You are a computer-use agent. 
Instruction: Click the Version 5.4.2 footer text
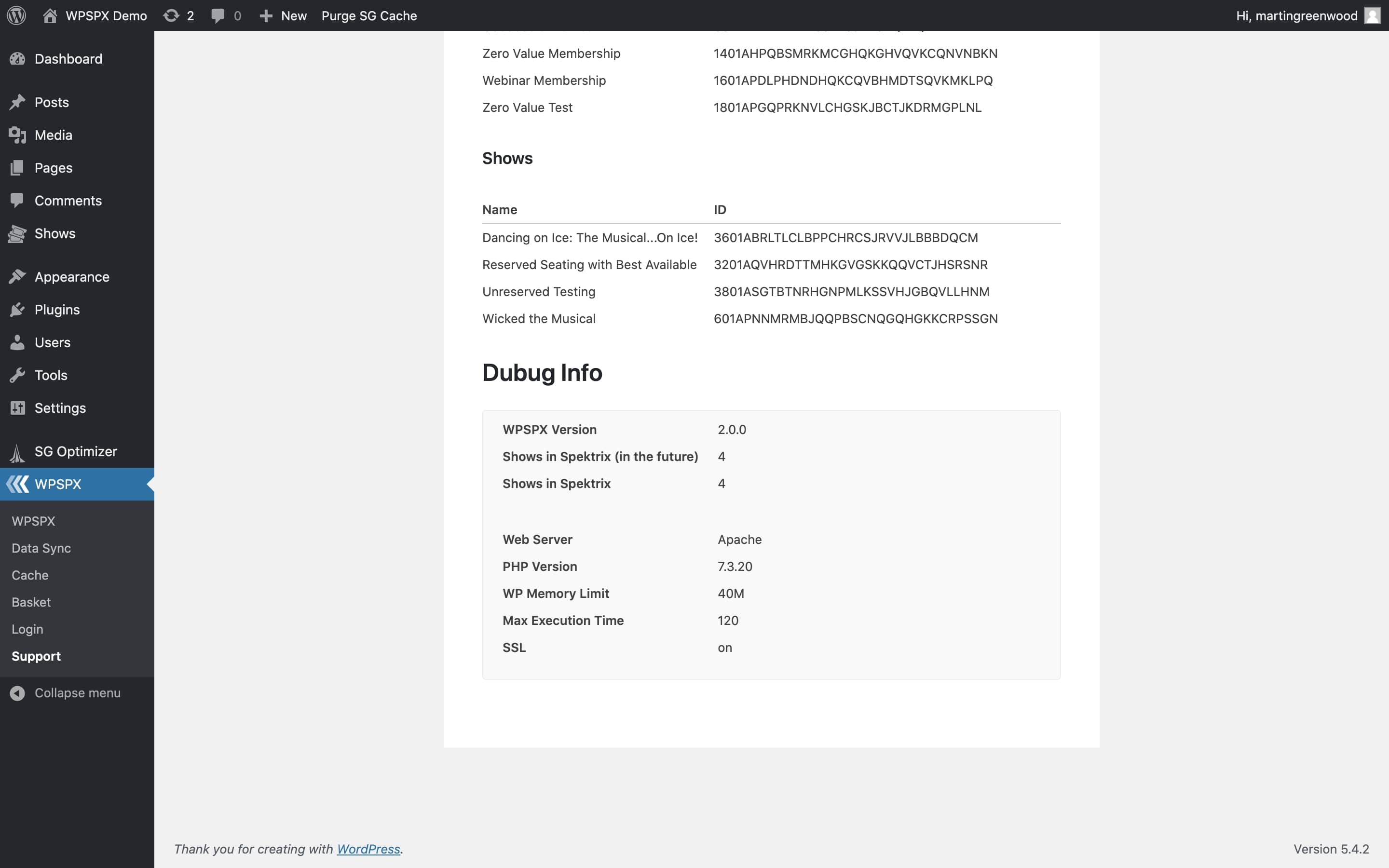pos(1331,849)
